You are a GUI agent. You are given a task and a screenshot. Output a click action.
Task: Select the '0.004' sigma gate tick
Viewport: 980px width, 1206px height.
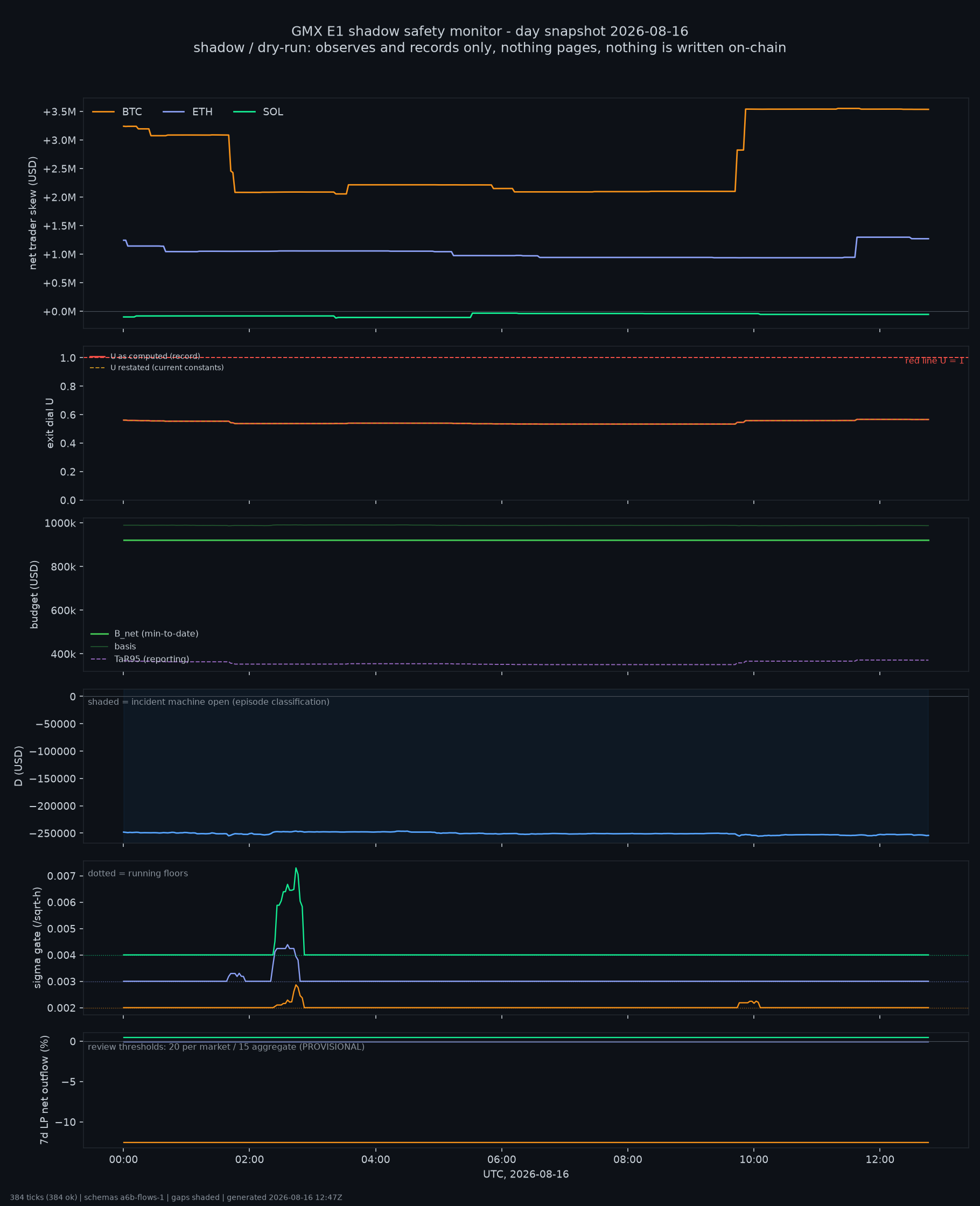click(61, 956)
